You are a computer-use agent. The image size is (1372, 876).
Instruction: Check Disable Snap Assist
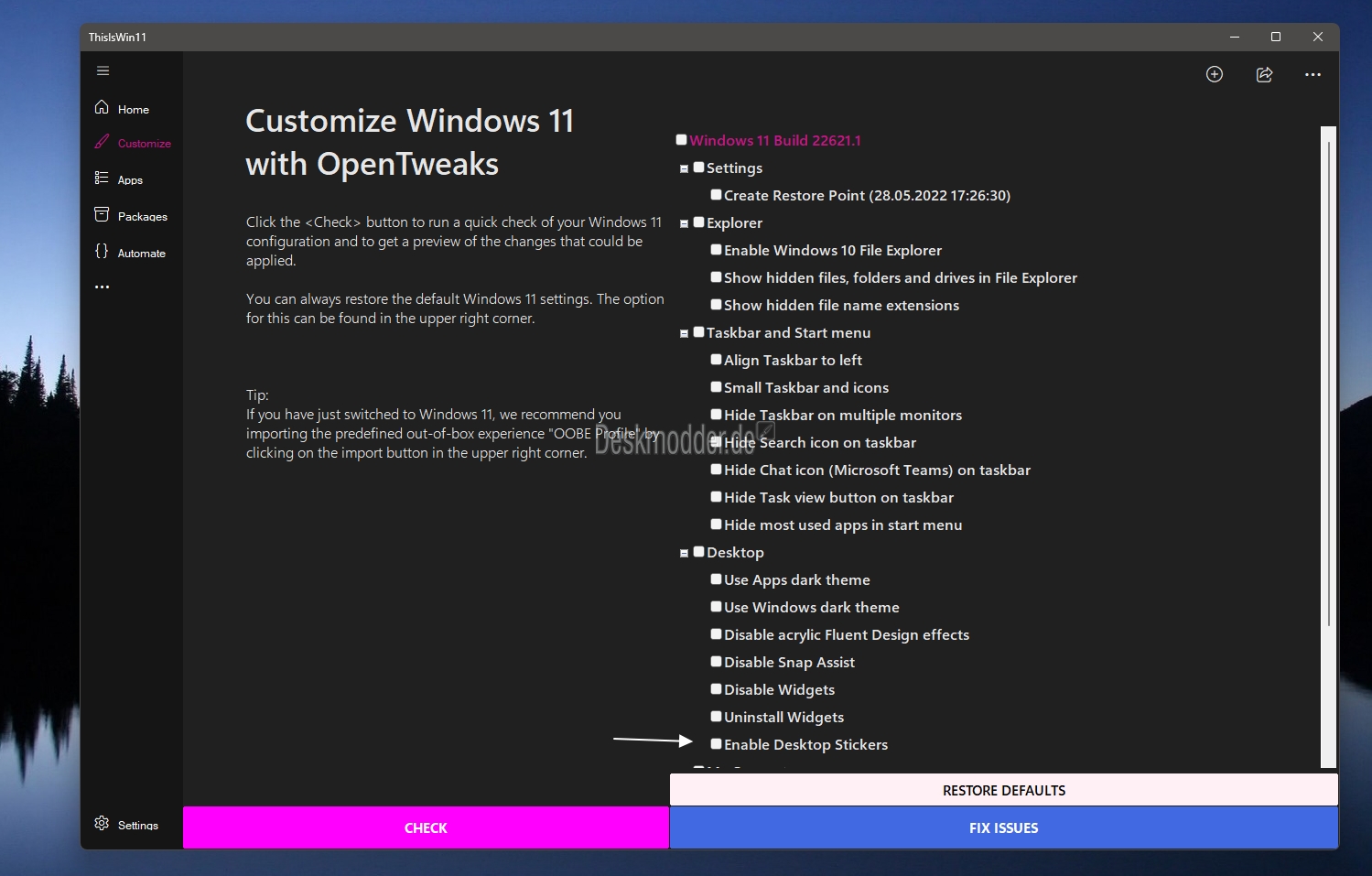pyautogui.click(x=716, y=661)
